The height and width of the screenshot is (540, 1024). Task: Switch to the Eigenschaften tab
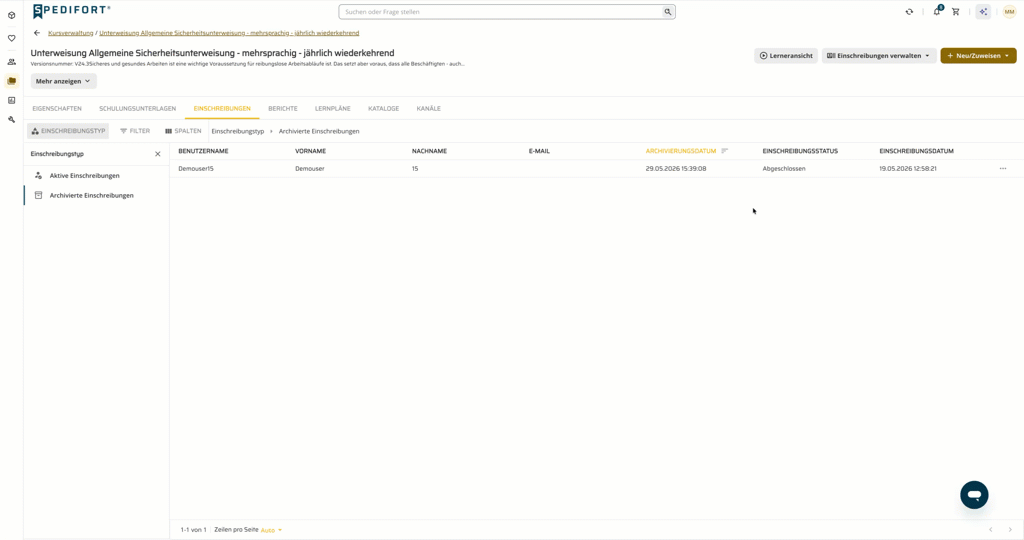click(57, 108)
